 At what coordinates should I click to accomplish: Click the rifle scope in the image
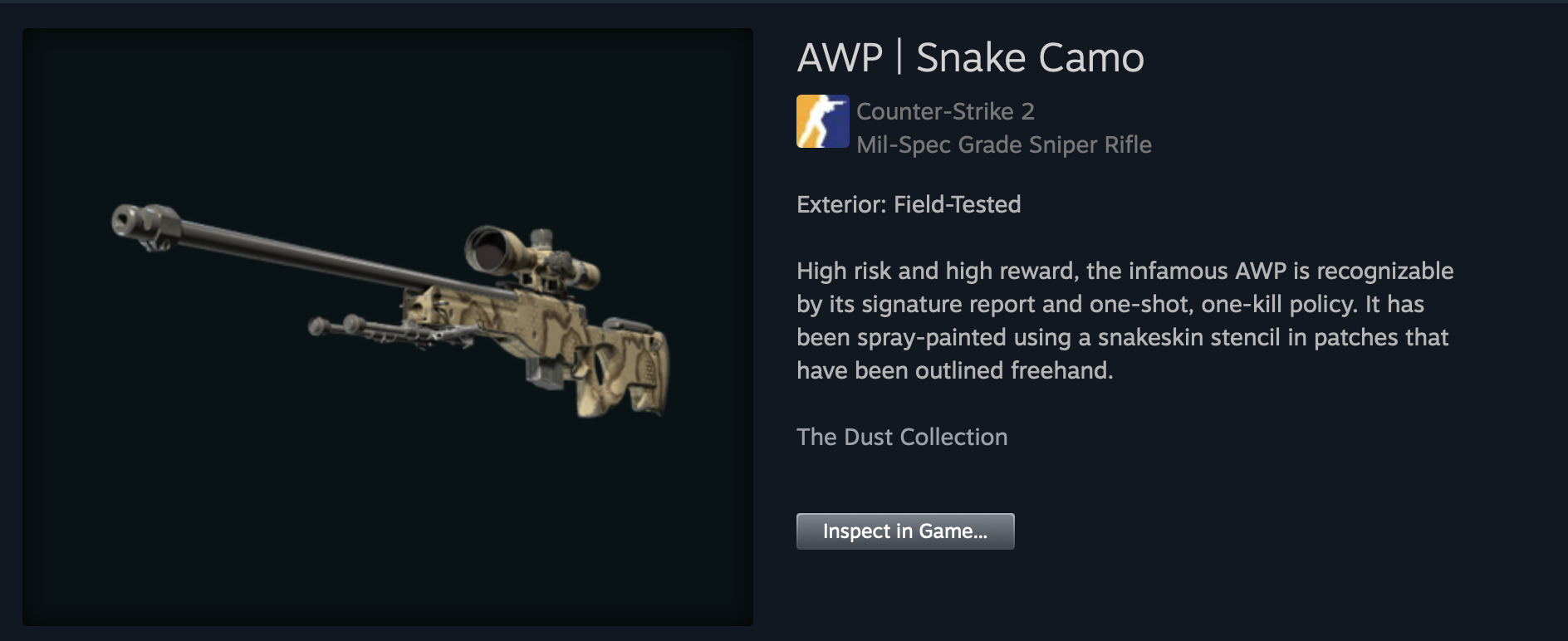pos(532,256)
